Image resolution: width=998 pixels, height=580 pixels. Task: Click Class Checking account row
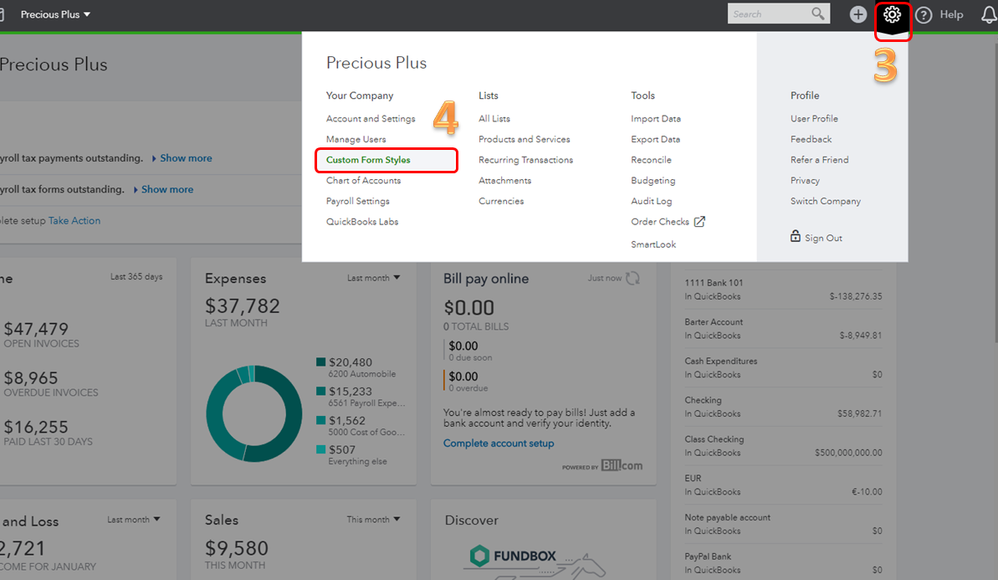[x=783, y=446]
